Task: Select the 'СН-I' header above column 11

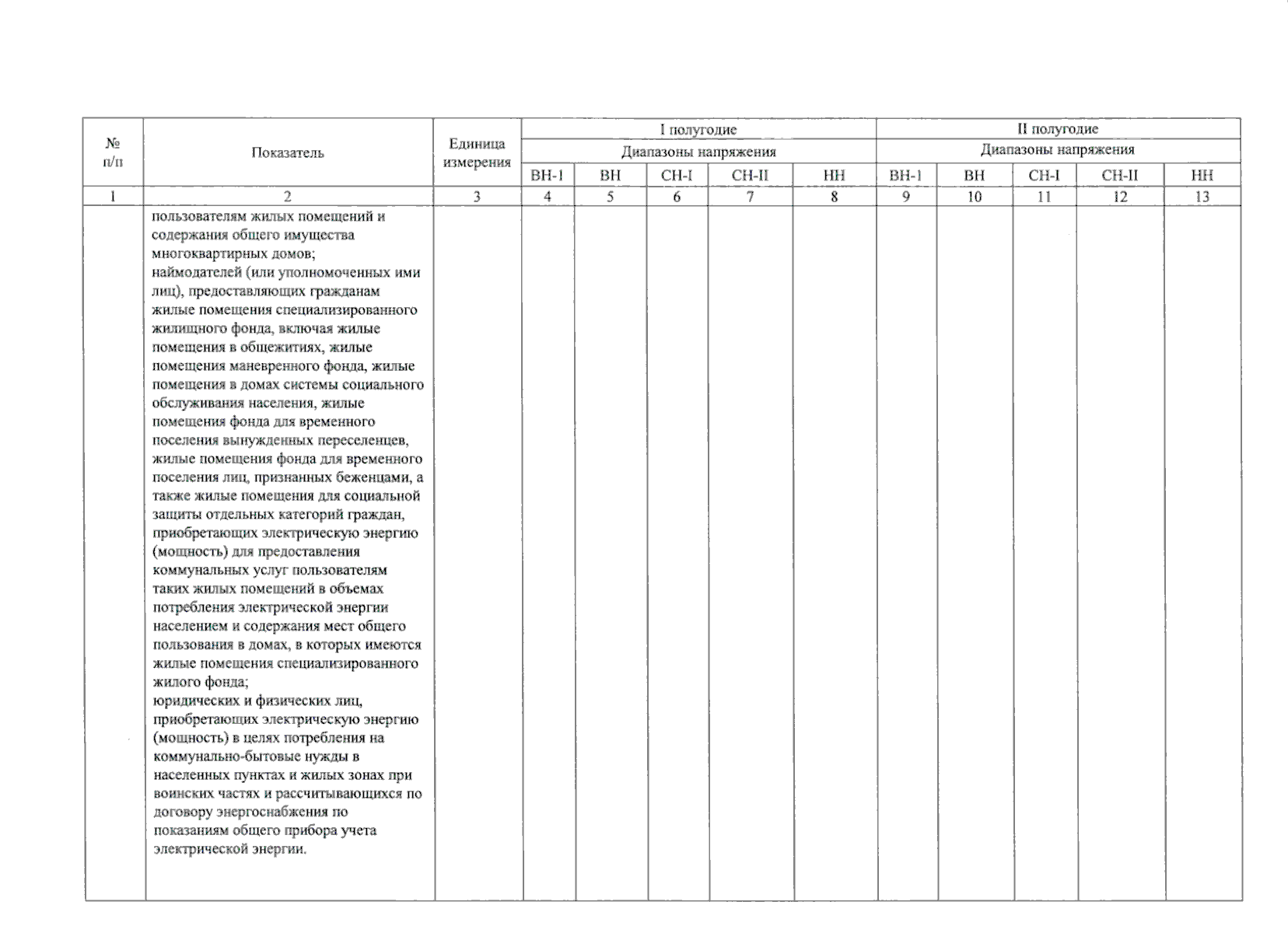Action: pyautogui.click(x=1044, y=176)
